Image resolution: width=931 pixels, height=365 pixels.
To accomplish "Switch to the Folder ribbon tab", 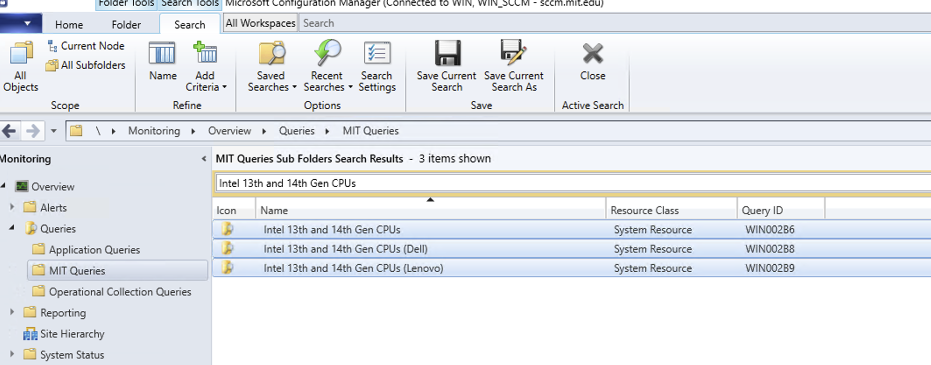I will [126, 25].
